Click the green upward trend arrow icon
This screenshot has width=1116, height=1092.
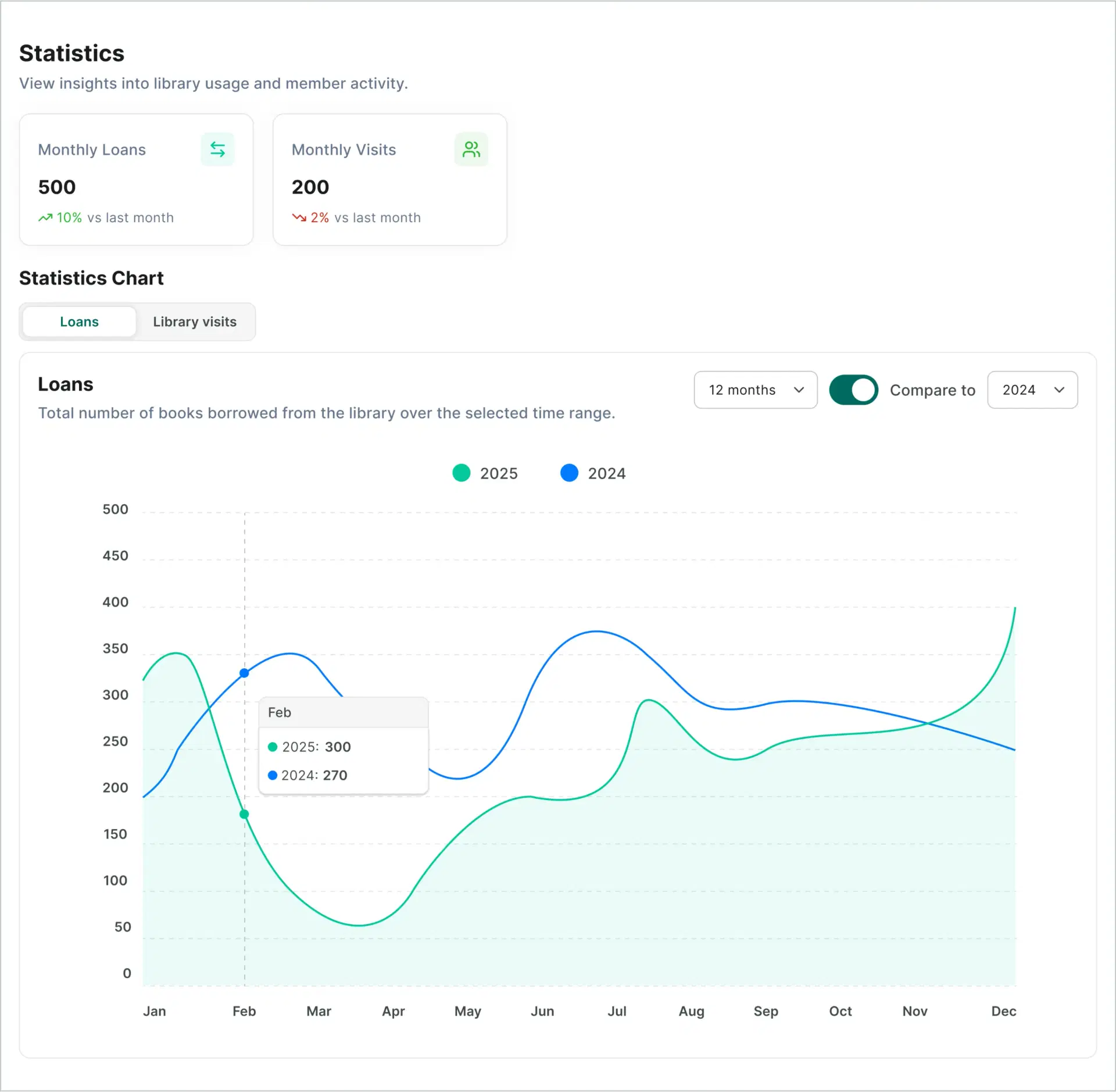pyautogui.click(x=45, y=218)
